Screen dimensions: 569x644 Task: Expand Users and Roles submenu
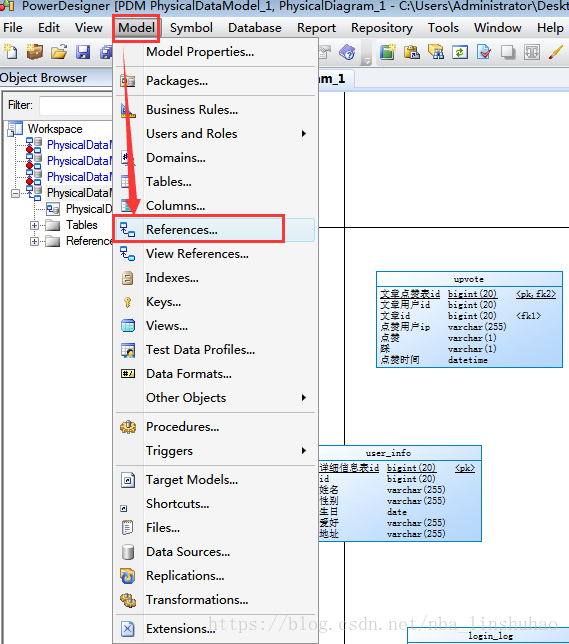(x=214, y=134)
